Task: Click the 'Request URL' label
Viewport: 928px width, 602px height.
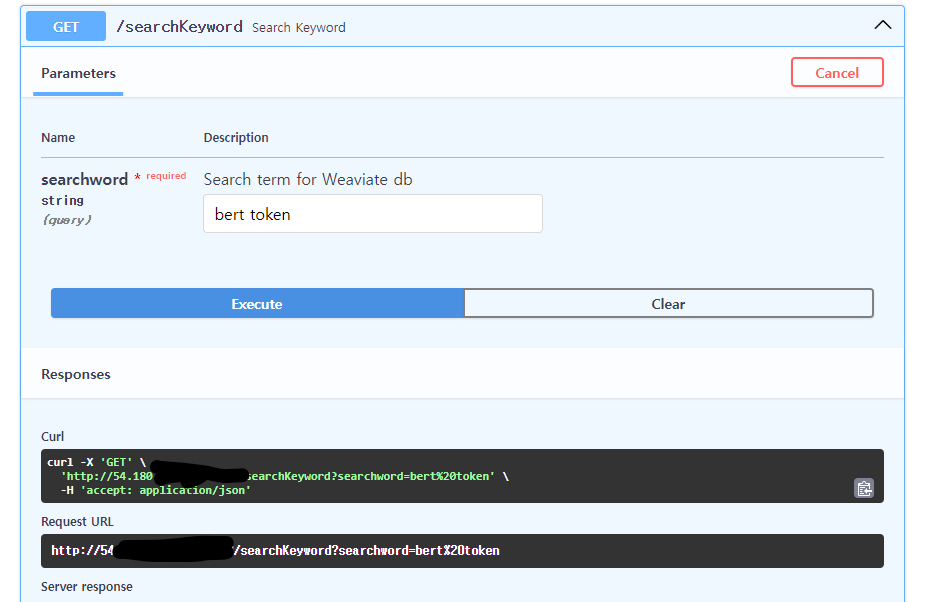Action: point(77,521)
